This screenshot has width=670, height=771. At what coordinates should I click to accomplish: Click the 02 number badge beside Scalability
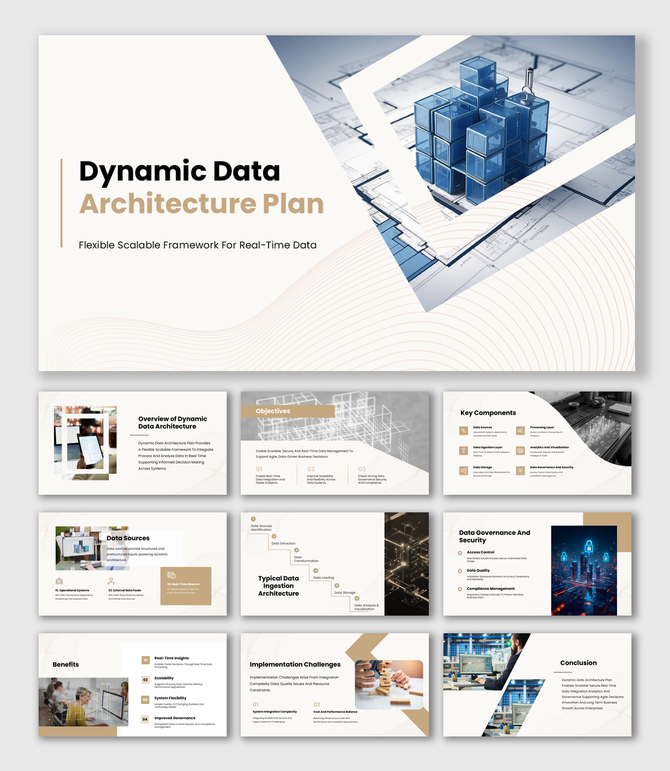point(146,680)
